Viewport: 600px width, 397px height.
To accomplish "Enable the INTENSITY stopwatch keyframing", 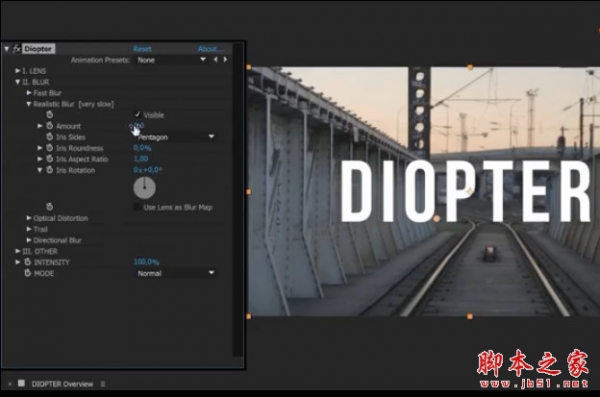I will click(27, 262).
